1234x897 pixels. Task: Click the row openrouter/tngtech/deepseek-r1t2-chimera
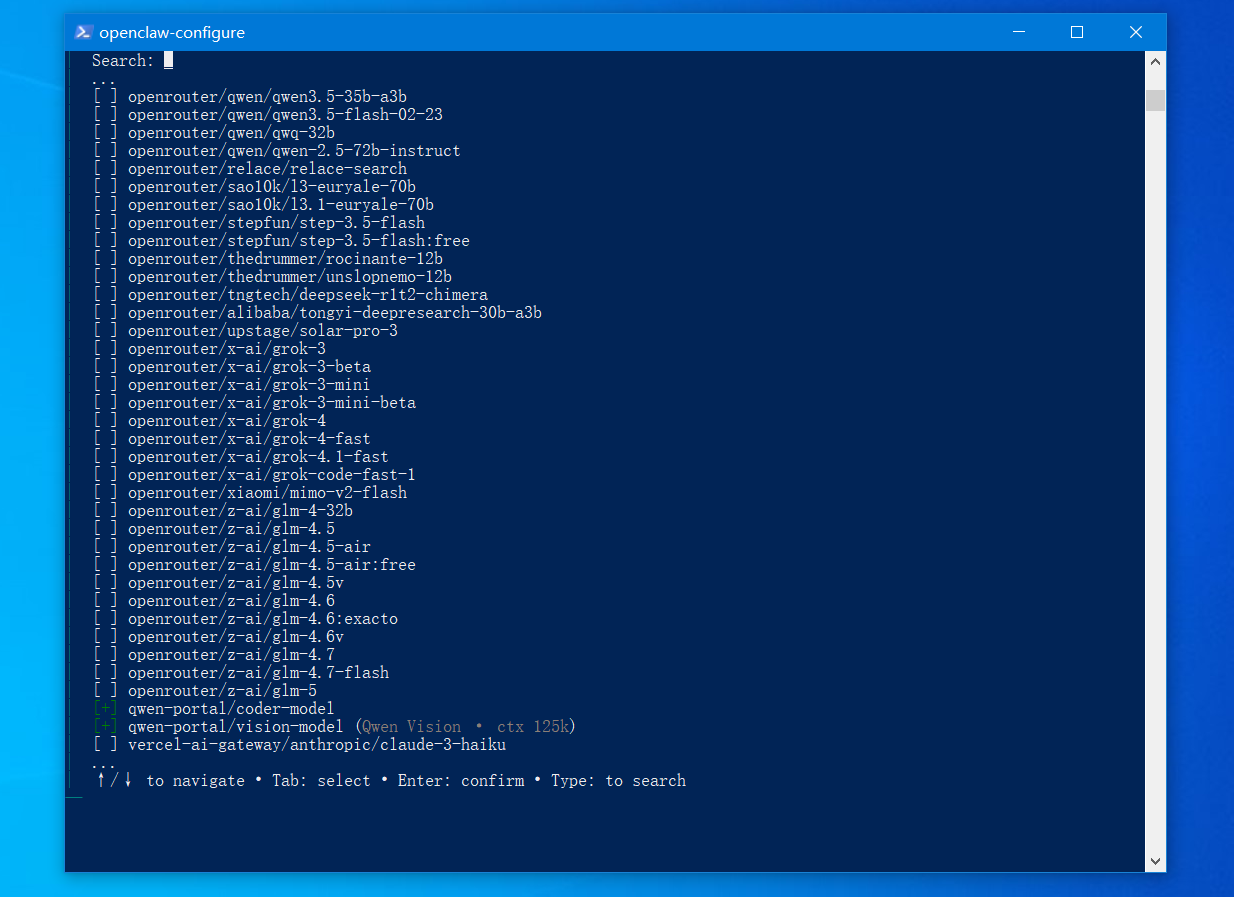290,295
